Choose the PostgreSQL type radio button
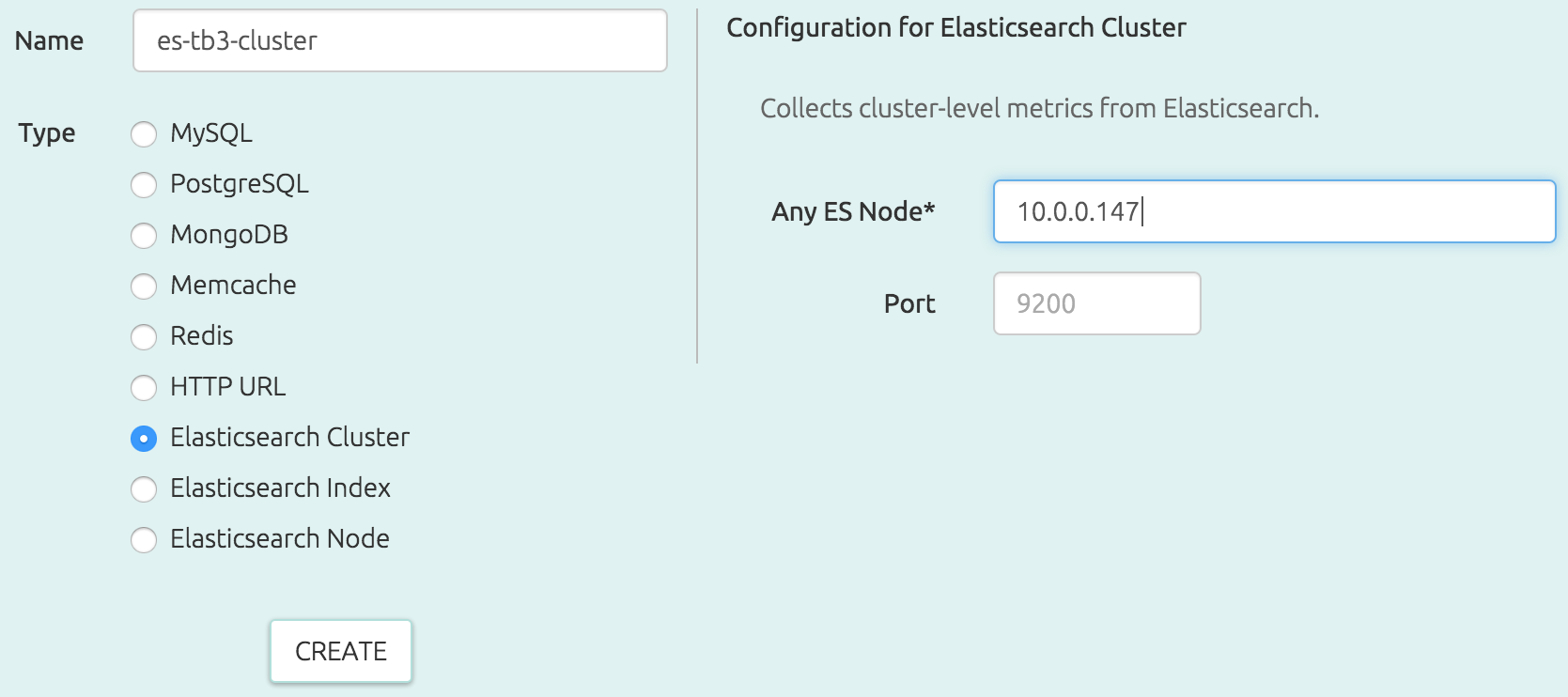The image size is (1568, 697). [x=144, y=185]
